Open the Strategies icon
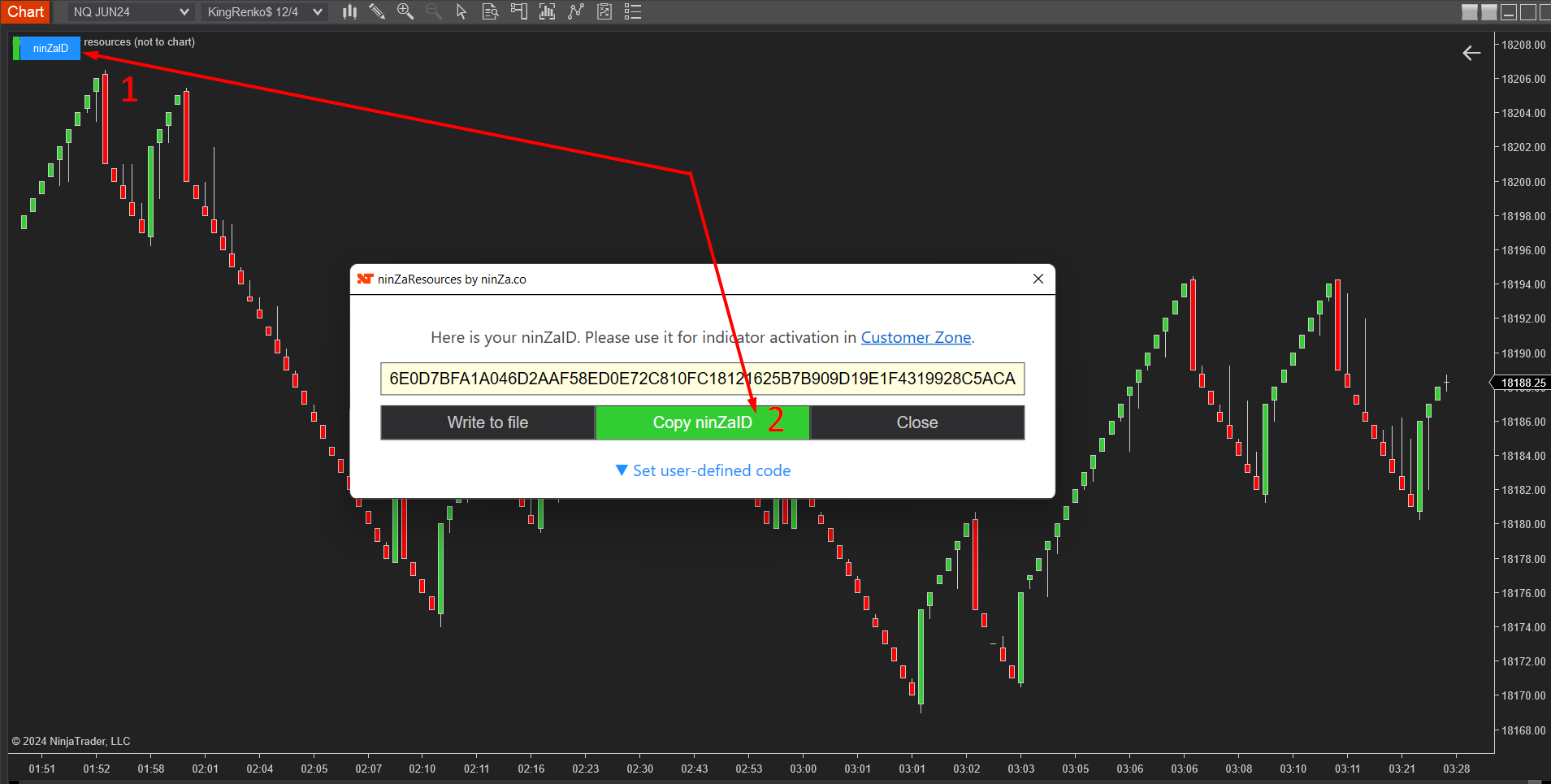This screenshot has height=784, width=1551. point(604,11)
